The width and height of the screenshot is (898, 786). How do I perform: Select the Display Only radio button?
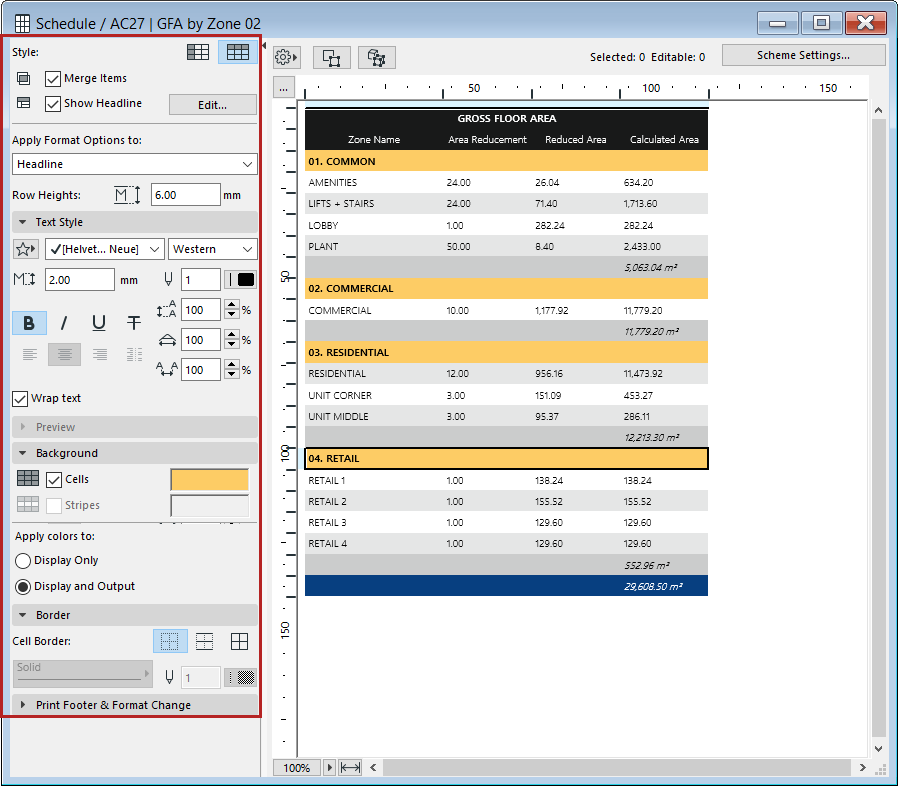coord(23,561)
